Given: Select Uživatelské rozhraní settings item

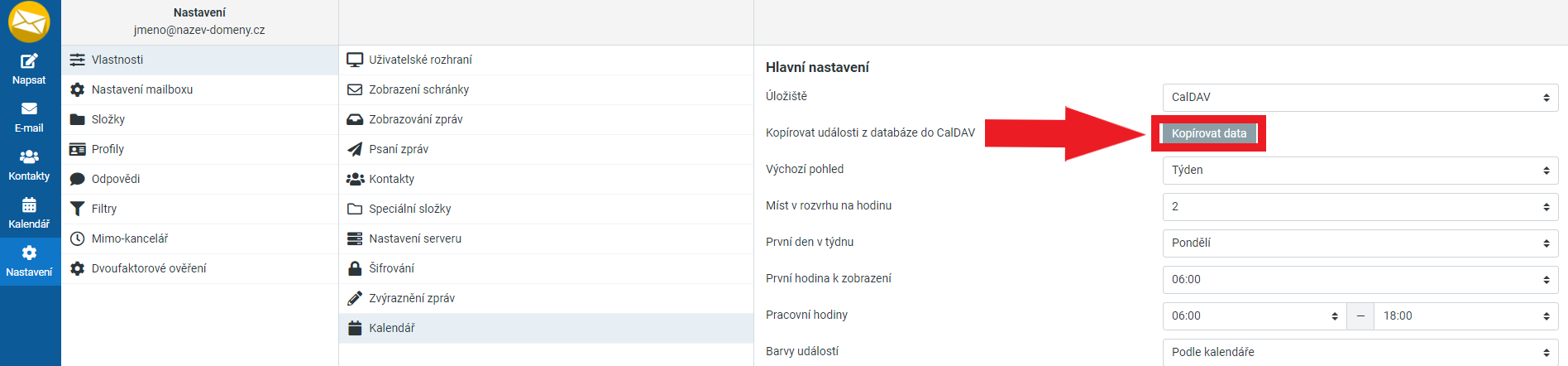Looking at the screenshot, I should click(420, 60).
